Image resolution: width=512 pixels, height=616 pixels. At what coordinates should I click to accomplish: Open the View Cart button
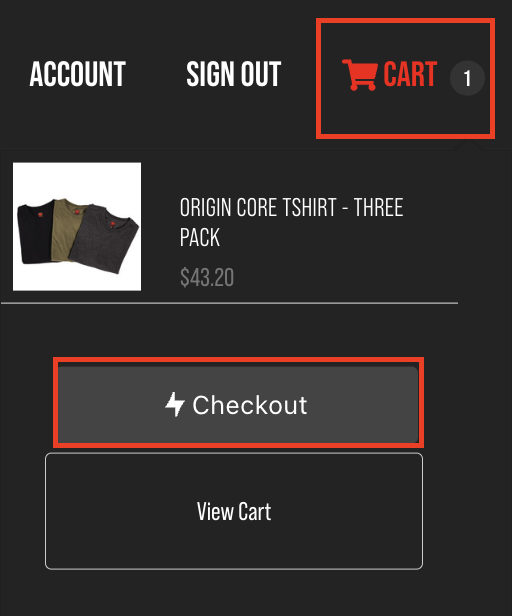point(234,511)
